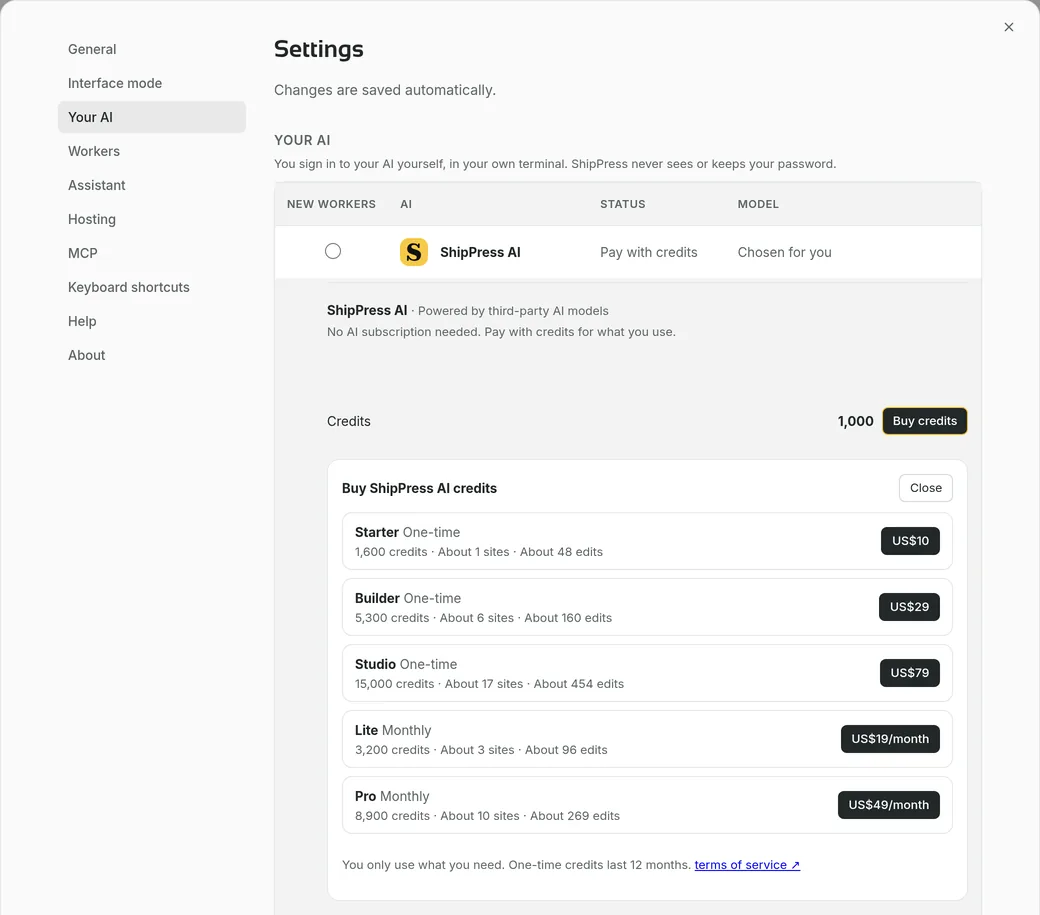This screenshot has height=915, width=1040.
Task: Click the Settings page title
Action: pyautogui.click(x=318, y=49)
